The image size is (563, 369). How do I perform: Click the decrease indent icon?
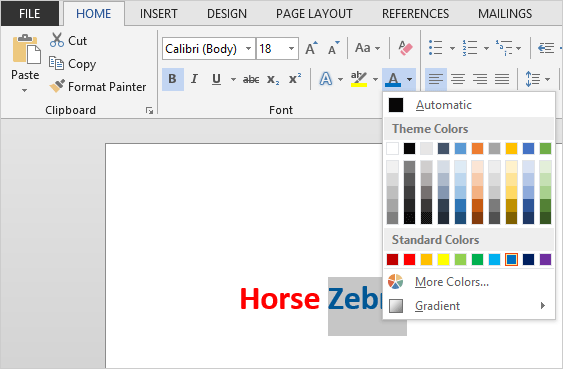point(546,48)
